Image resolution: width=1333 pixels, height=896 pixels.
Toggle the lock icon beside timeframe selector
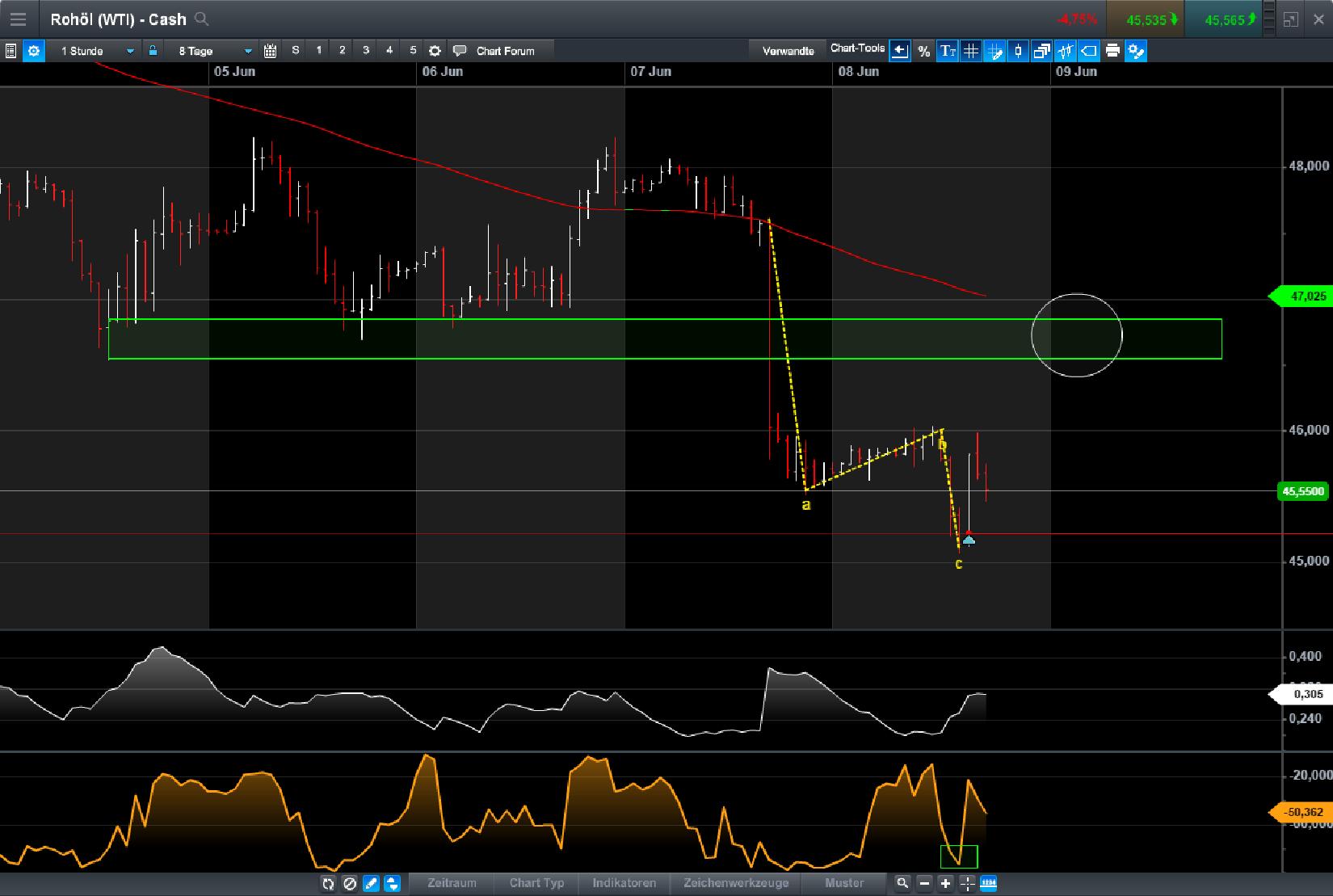click(153, 50)
